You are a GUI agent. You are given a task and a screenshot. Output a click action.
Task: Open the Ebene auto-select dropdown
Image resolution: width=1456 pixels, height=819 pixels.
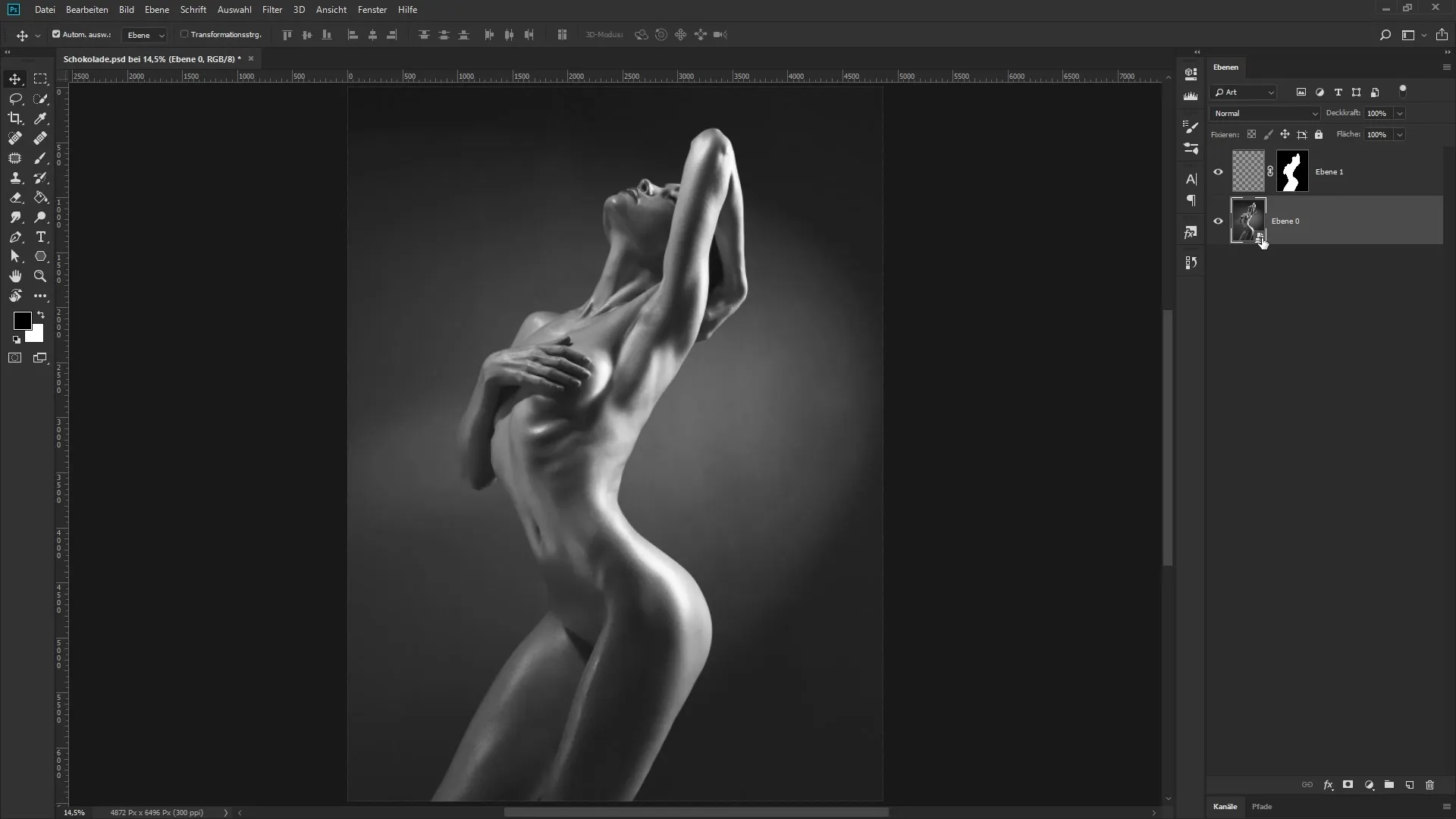144,35
